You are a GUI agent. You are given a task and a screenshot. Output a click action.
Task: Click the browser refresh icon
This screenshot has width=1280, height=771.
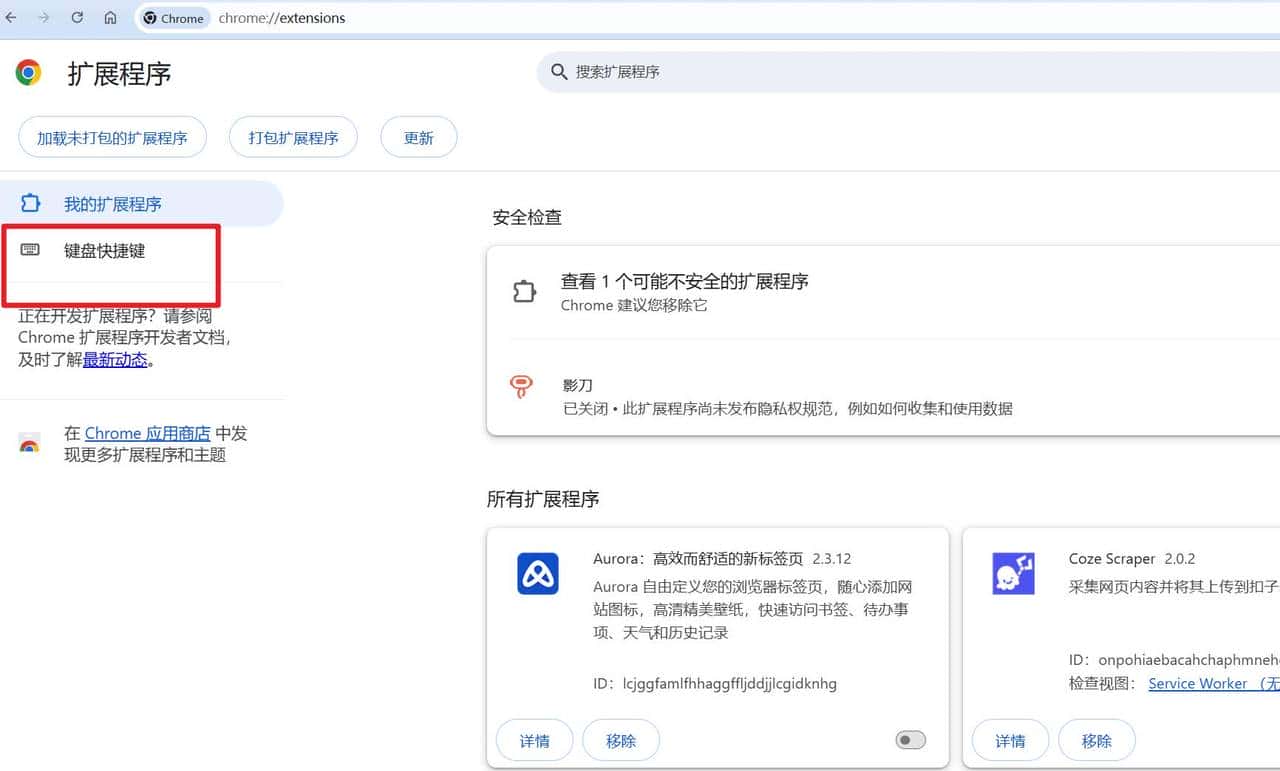(x=77, y=17)
